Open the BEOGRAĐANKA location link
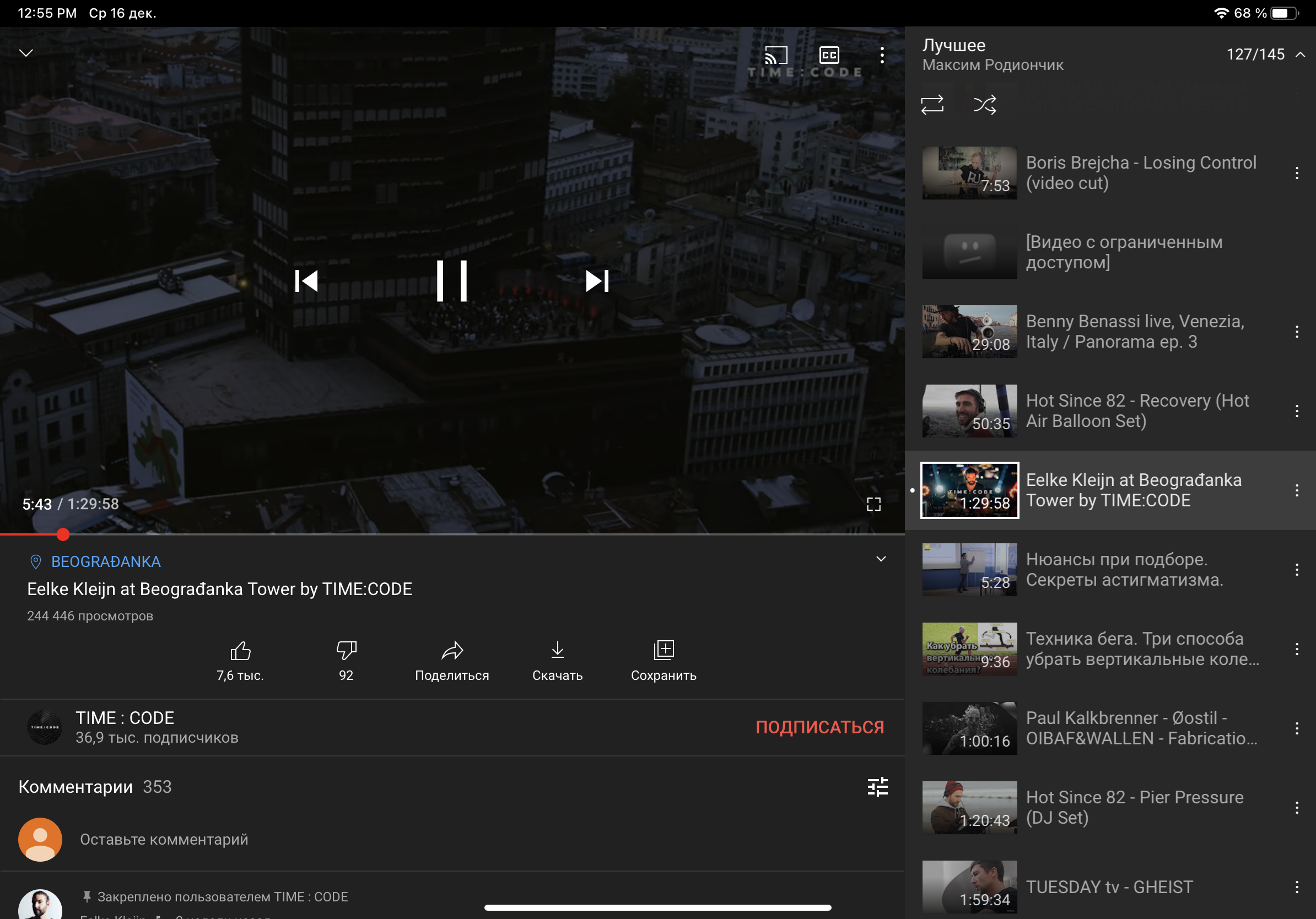This screenshot has height=919, width=1316. pyautogui.click(x=106, y=561)
